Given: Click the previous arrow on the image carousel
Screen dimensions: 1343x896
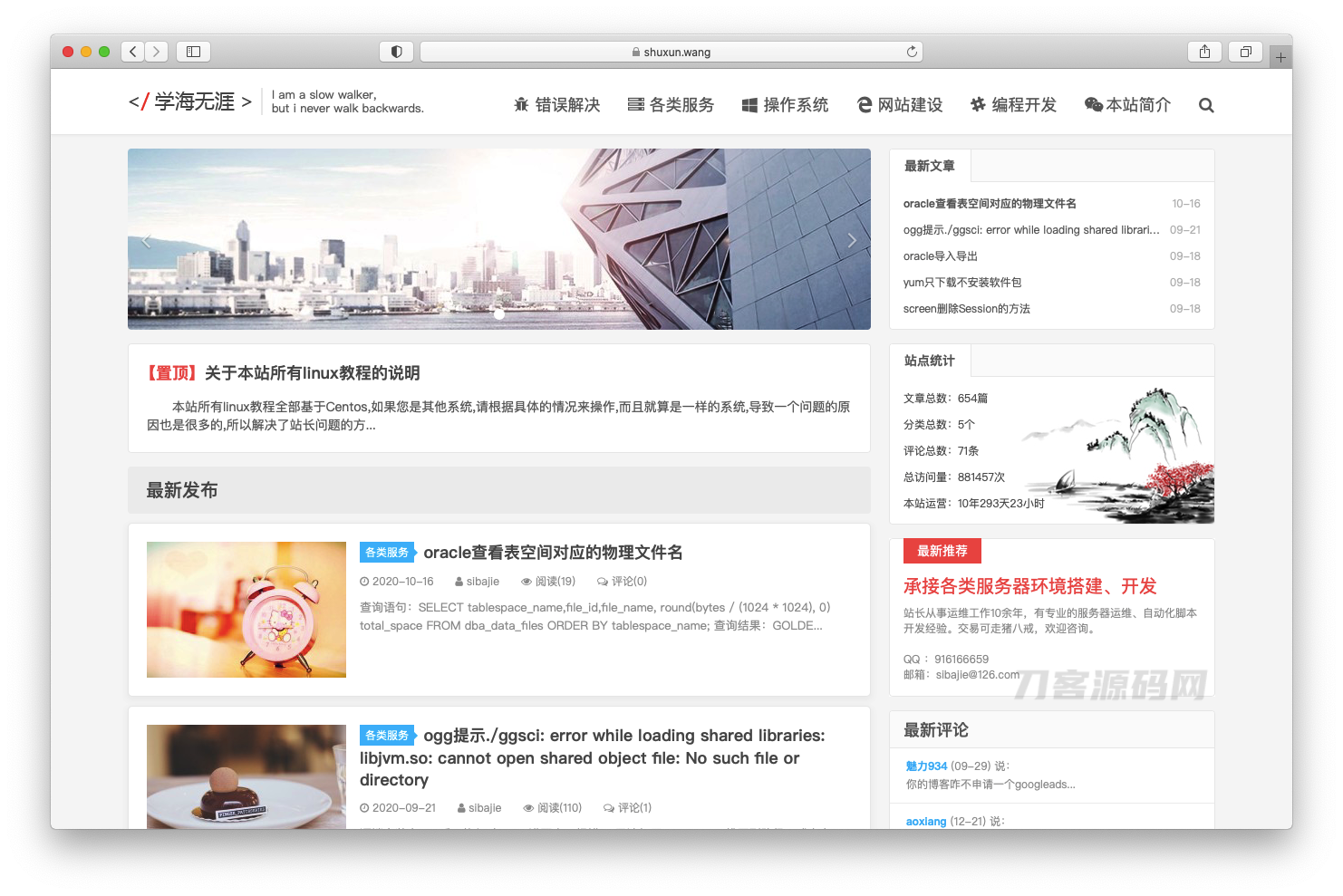Looking at the screenshot, I should tap(147, 239).
